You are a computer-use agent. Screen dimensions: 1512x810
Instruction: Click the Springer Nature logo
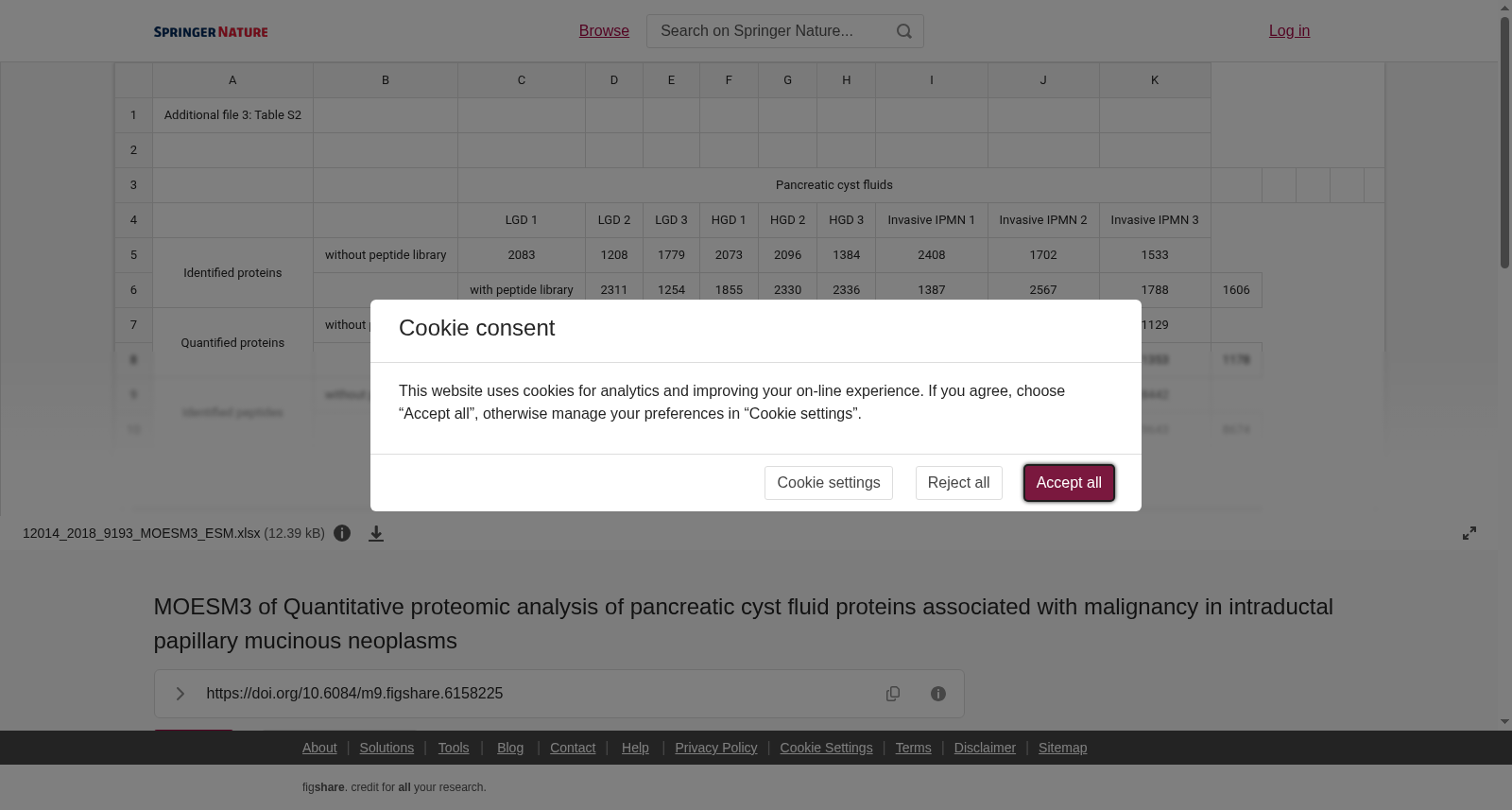click(x=211, y=31)
